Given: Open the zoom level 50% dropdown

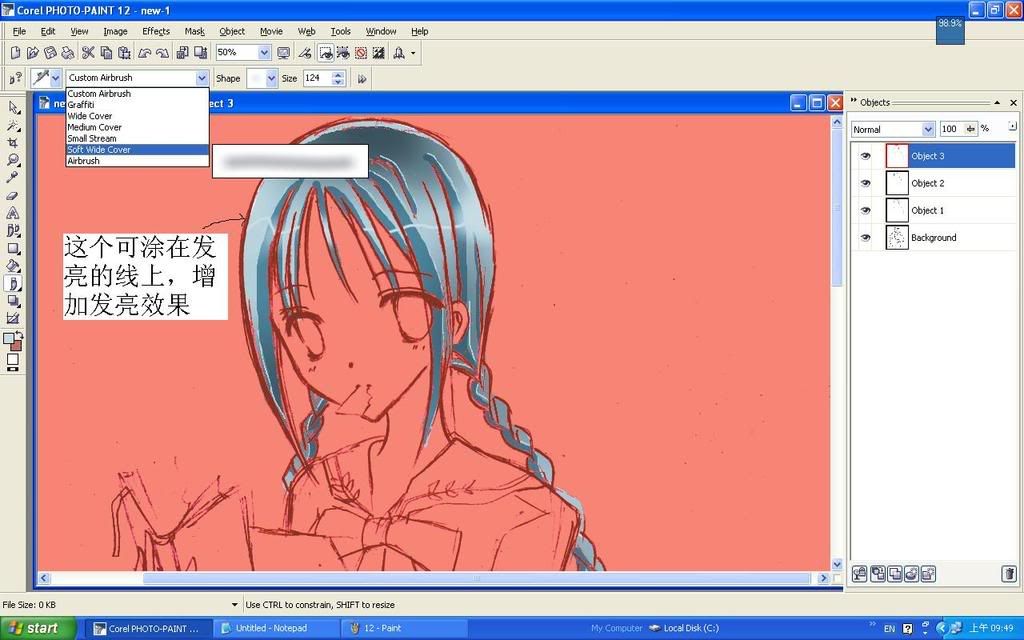Looking at the screenshot, I should coord(264,52).
